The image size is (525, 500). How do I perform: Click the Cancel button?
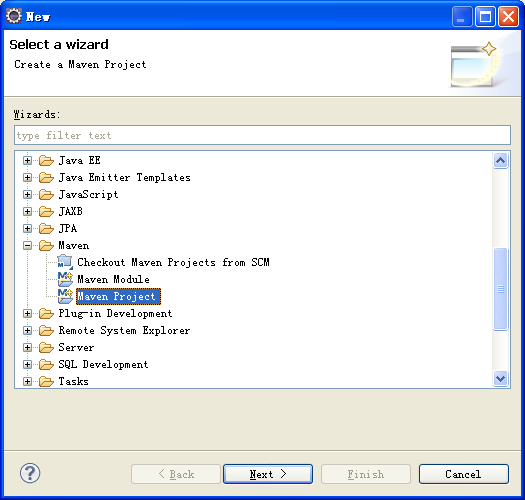point(464,474)
